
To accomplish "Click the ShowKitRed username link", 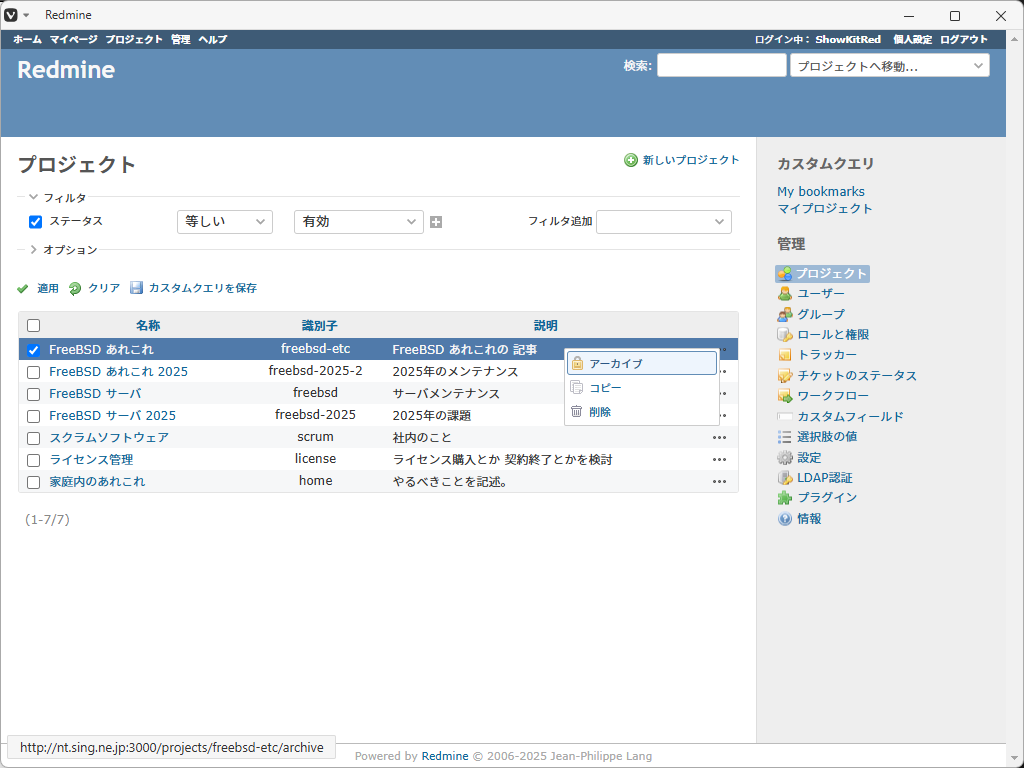I will pyautogui.click(x=848, y=39).
